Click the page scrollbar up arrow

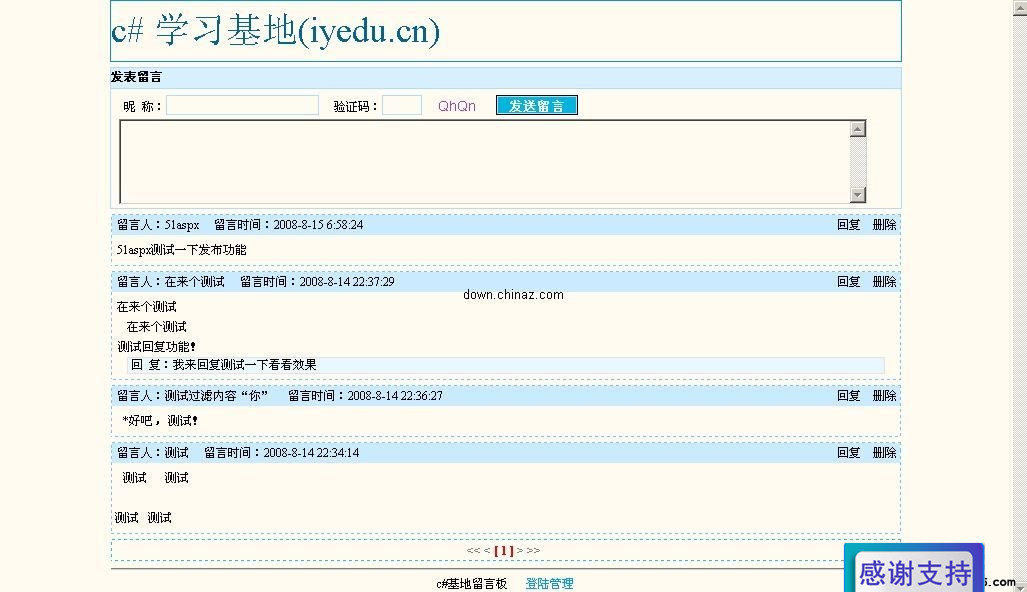pos(1020,7)
